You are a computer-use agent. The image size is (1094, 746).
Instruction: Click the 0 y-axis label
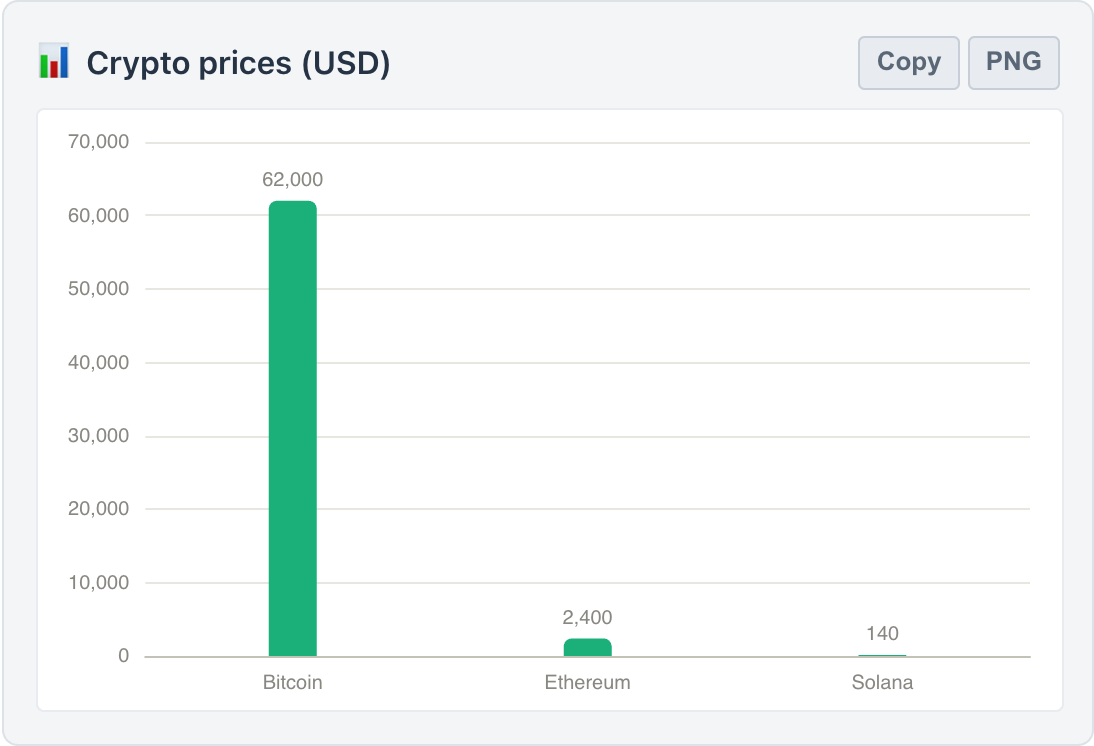123,656
